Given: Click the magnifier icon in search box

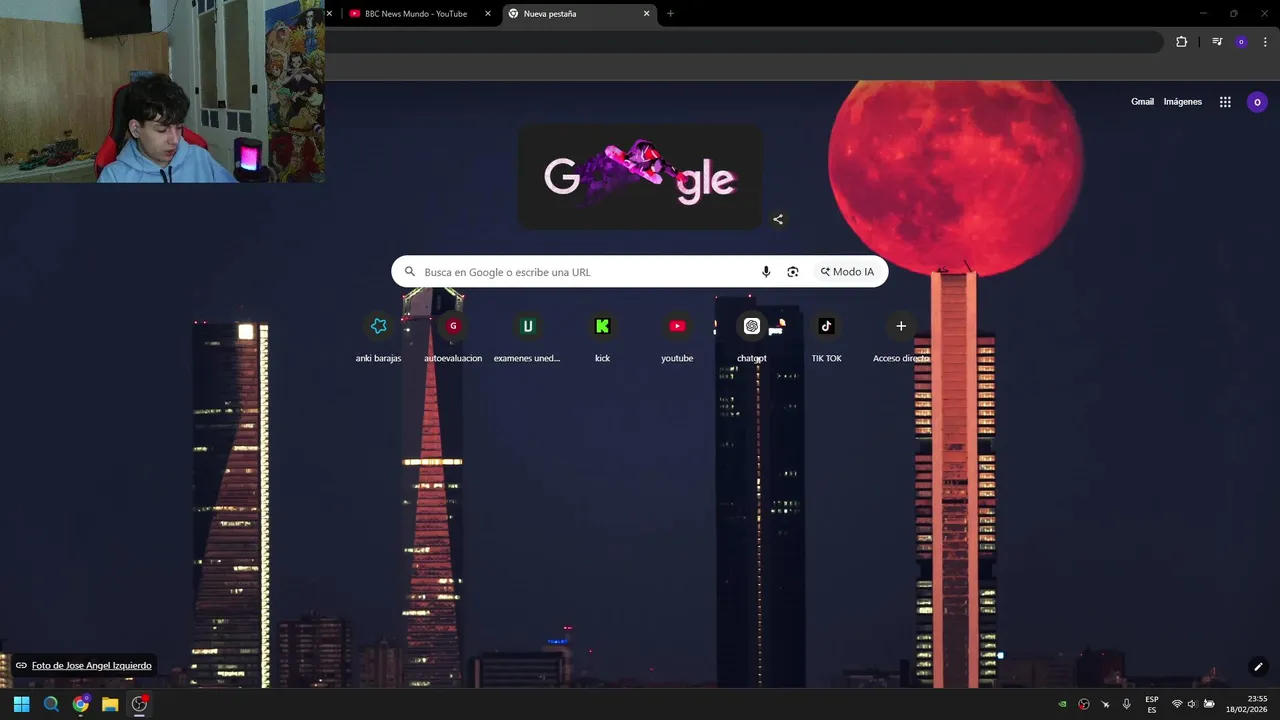Looking at the screenshot, I should pyautogui.click(x=409, y=272).
